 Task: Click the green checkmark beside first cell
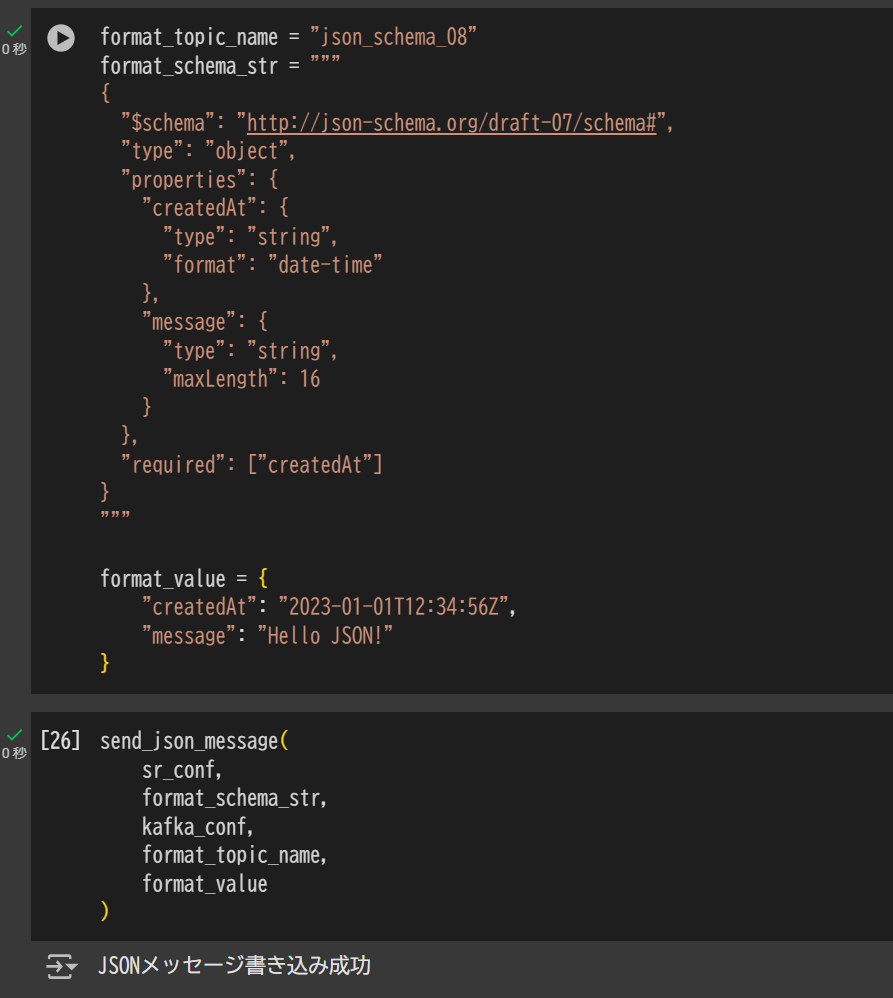[x=15, y=31]
